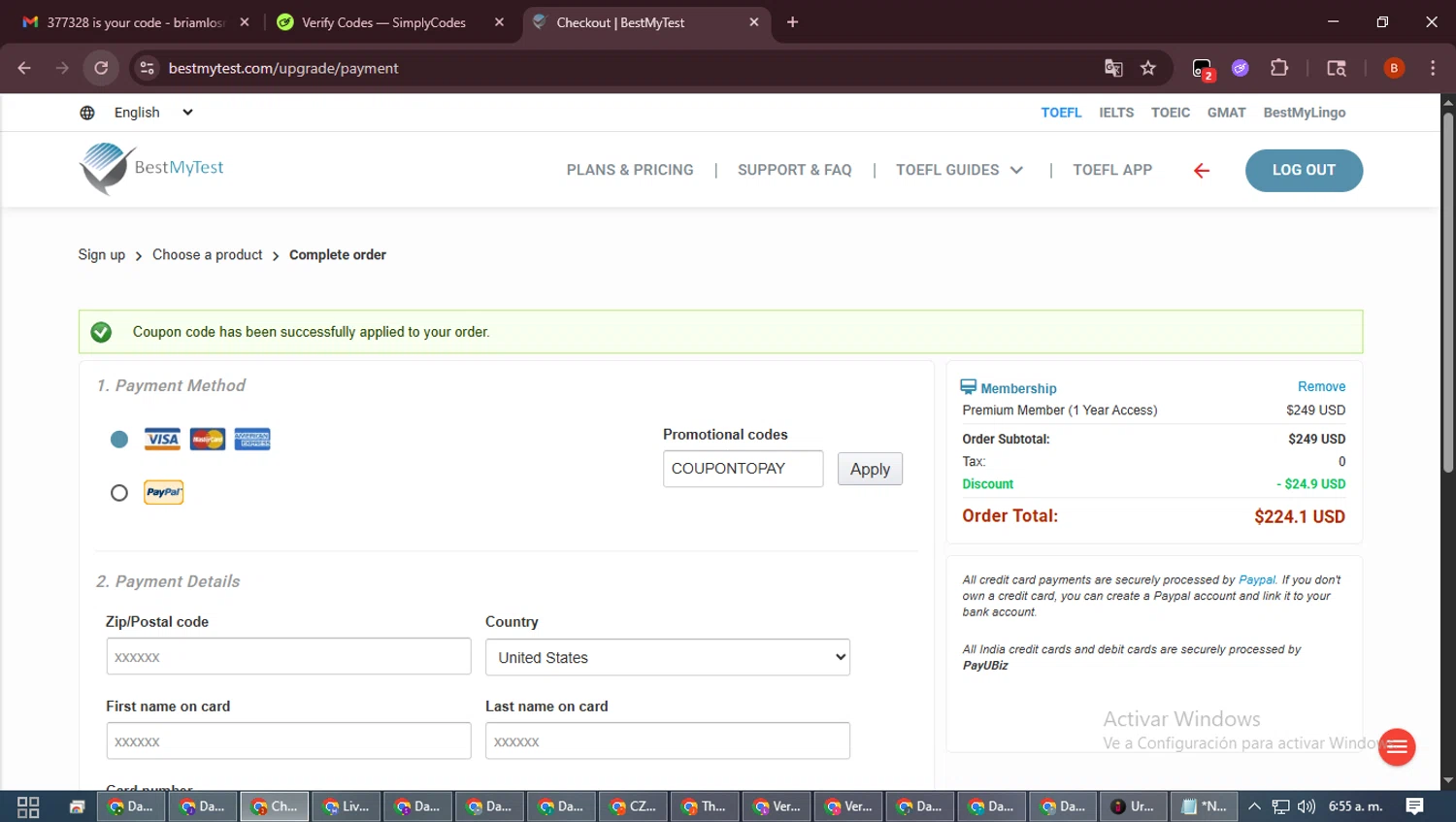Image resolution: width=1456 pixels, height=822 pixels.
Task: Click the Sign up breadcrumb
Action: (102, 254)
